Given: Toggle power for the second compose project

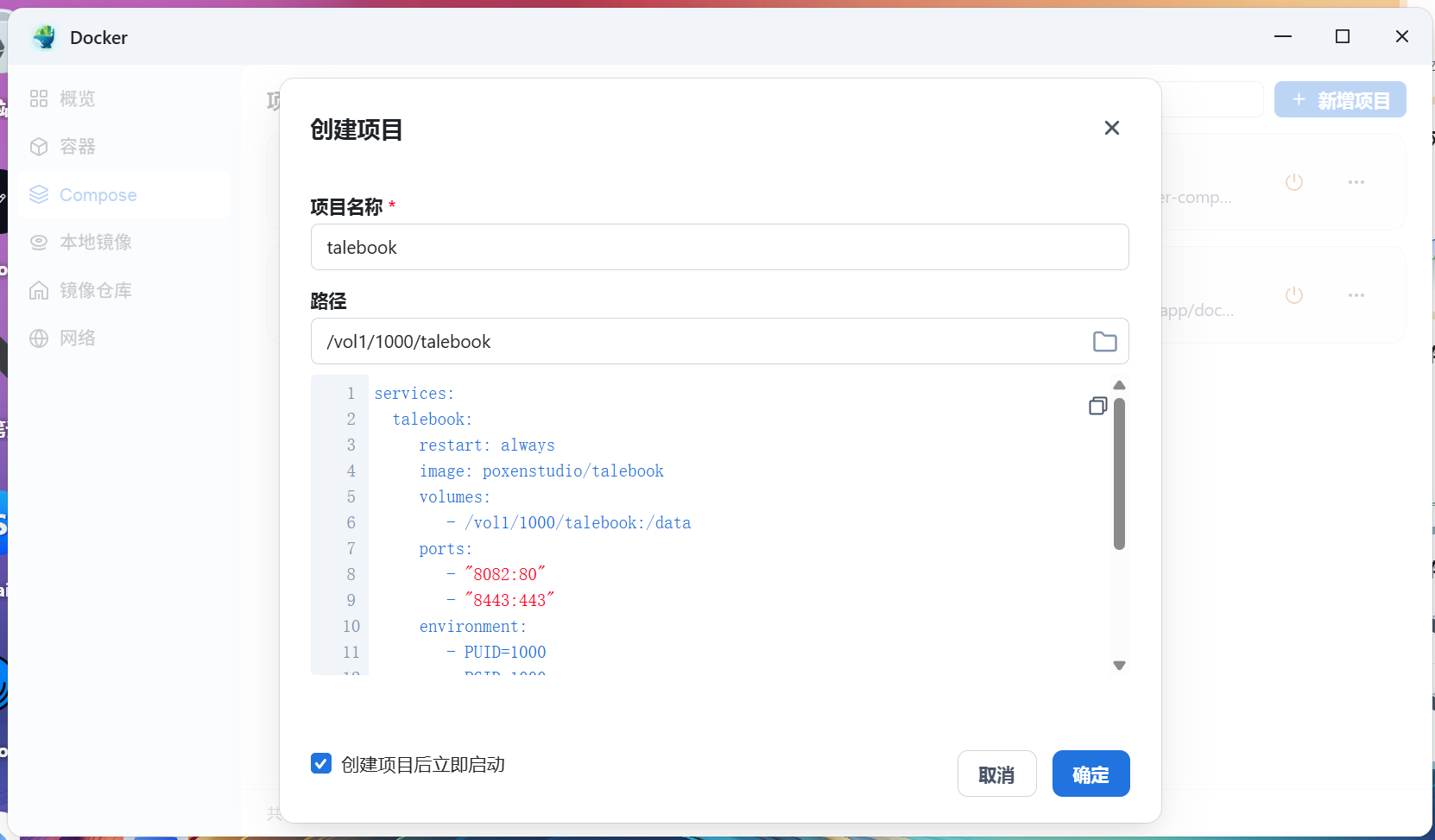Looking at the screenshot, I should click(1293, 295).
